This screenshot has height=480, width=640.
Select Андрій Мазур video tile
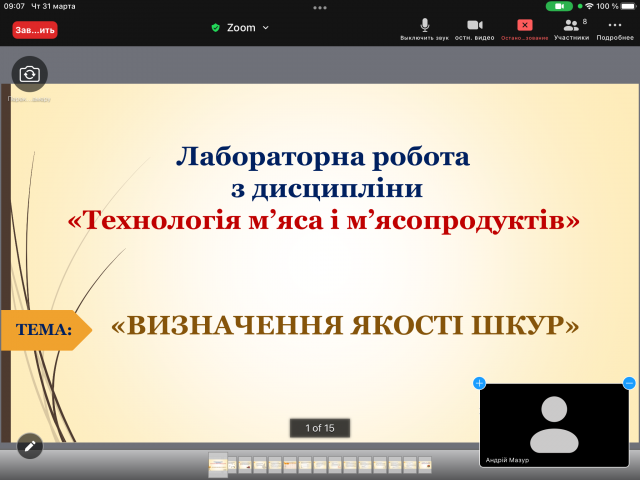(554, 425)
